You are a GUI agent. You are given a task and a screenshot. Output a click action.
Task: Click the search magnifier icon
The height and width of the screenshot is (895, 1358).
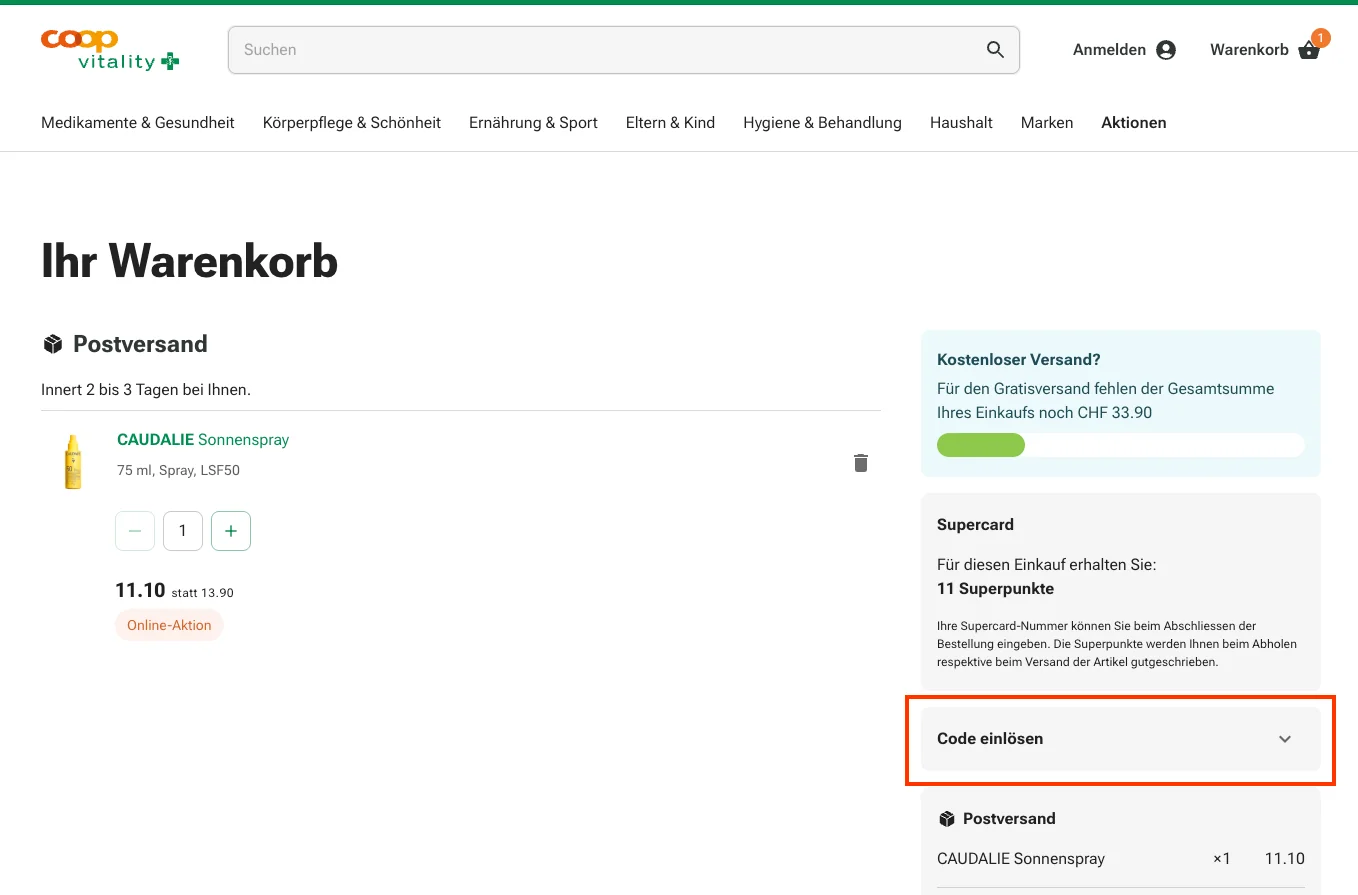[995, 50]
